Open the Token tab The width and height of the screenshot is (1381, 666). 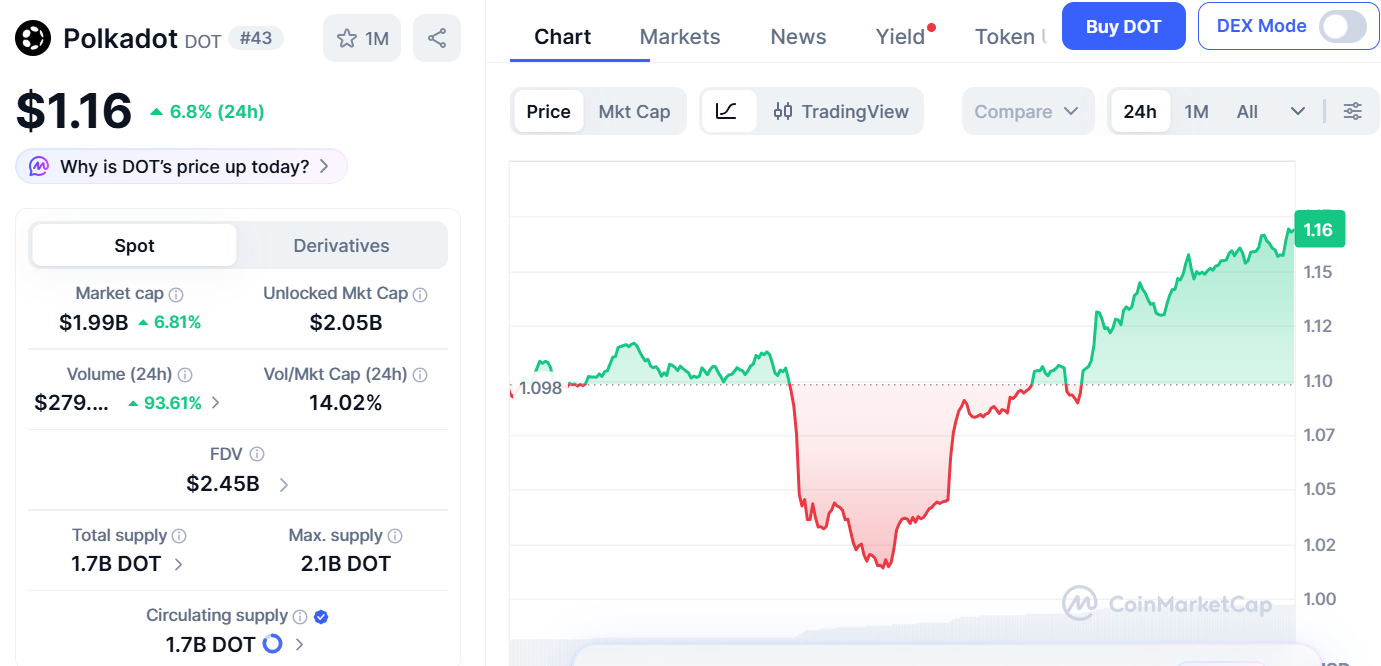click(1011, 37)
